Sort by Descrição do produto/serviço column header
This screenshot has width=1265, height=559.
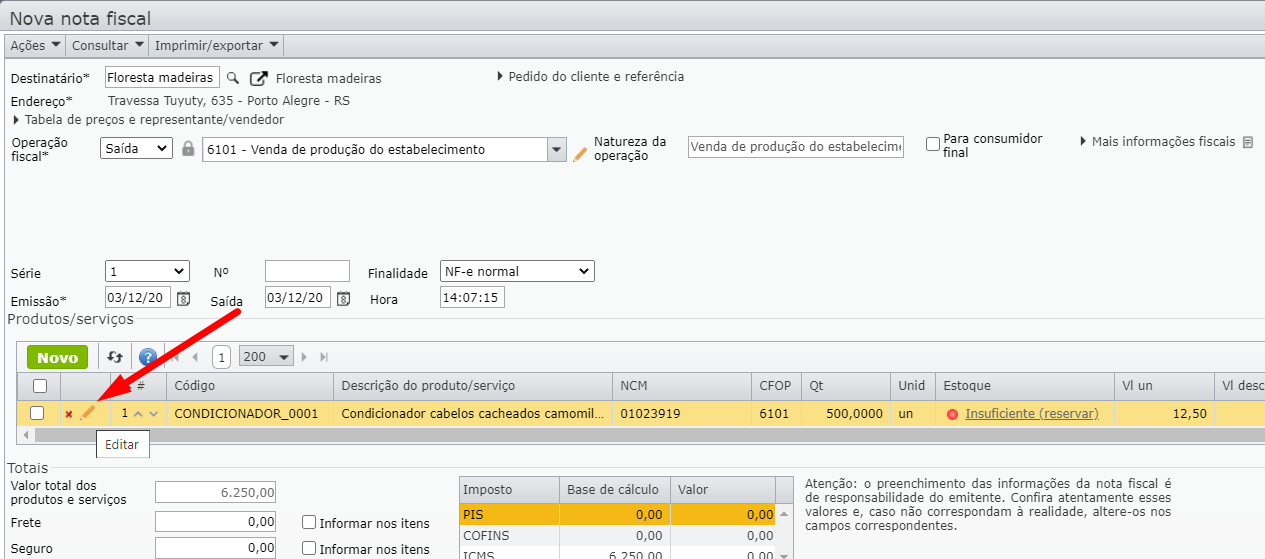(x=473, y=386)
